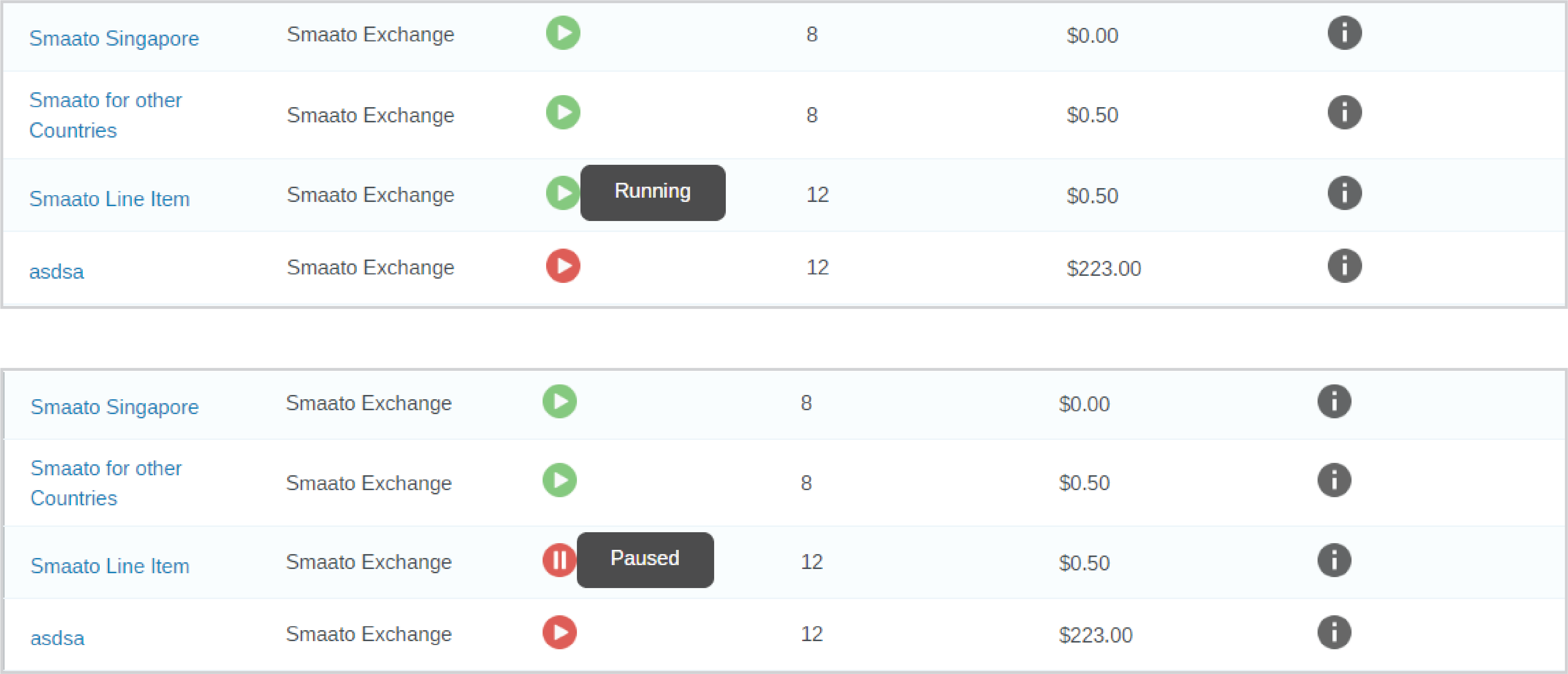Open Smaato Singapore link in top table
The width and height of the screenshot is (1568, 674).
[x=114, y=38]
